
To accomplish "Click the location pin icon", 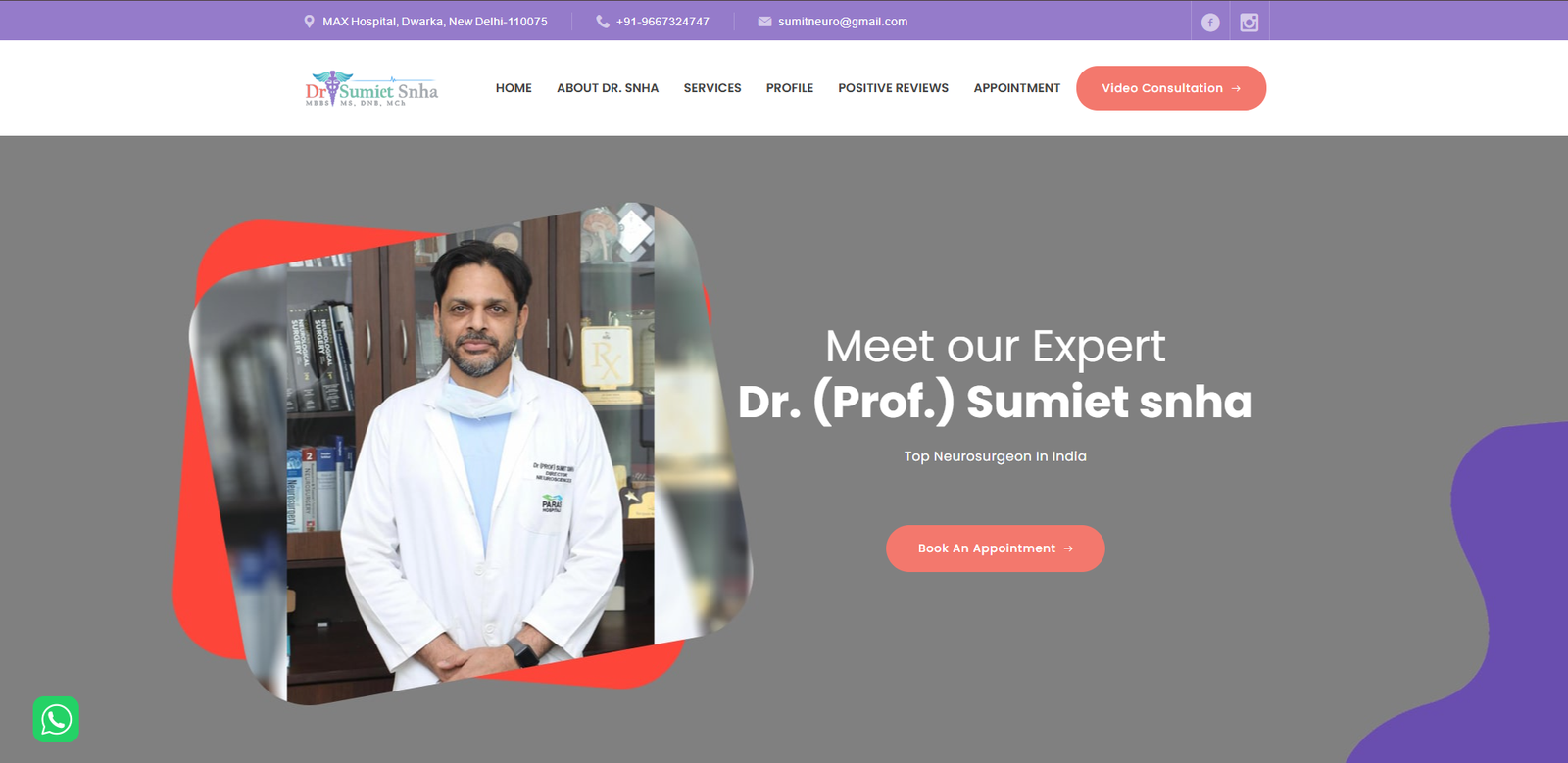I will click(309, 22).
